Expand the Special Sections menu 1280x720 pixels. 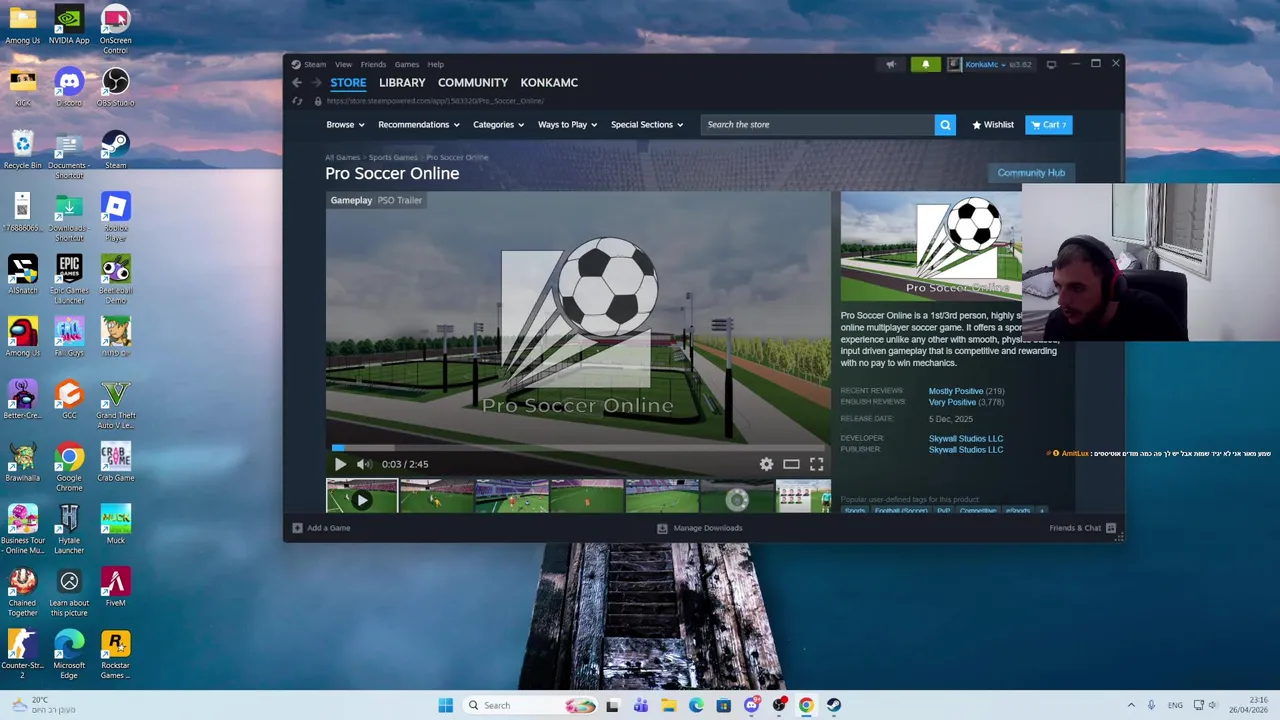tap(647, 125)
